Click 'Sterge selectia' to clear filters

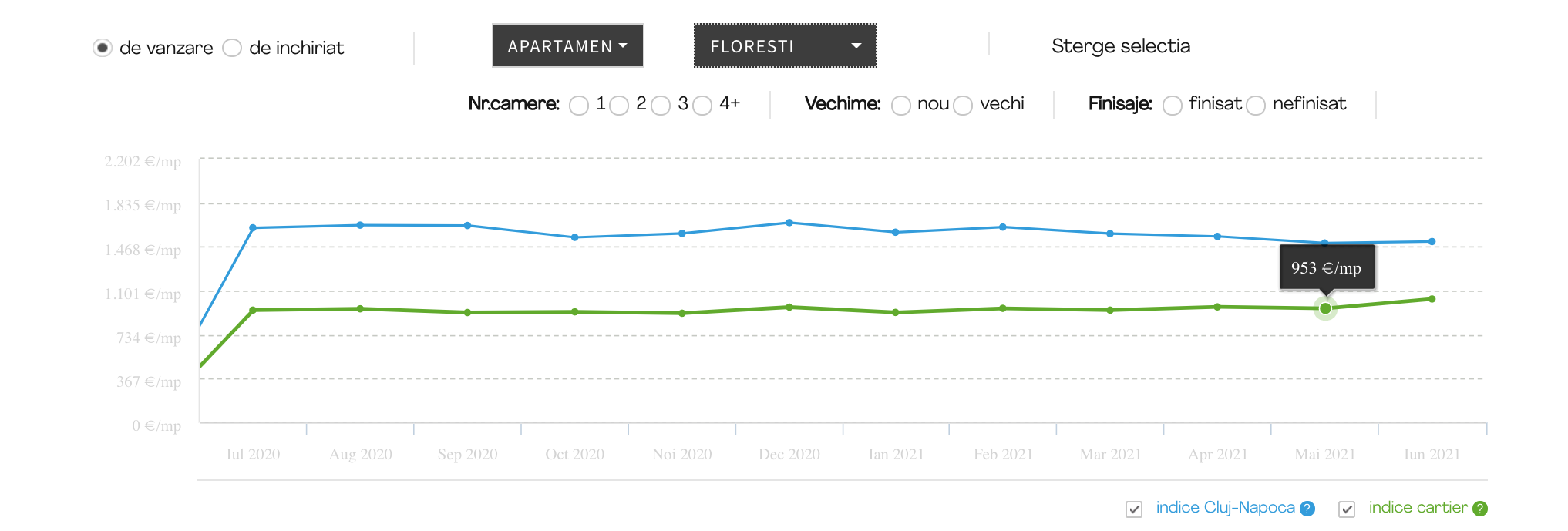pyautogui.click(x=1120, y=46)
